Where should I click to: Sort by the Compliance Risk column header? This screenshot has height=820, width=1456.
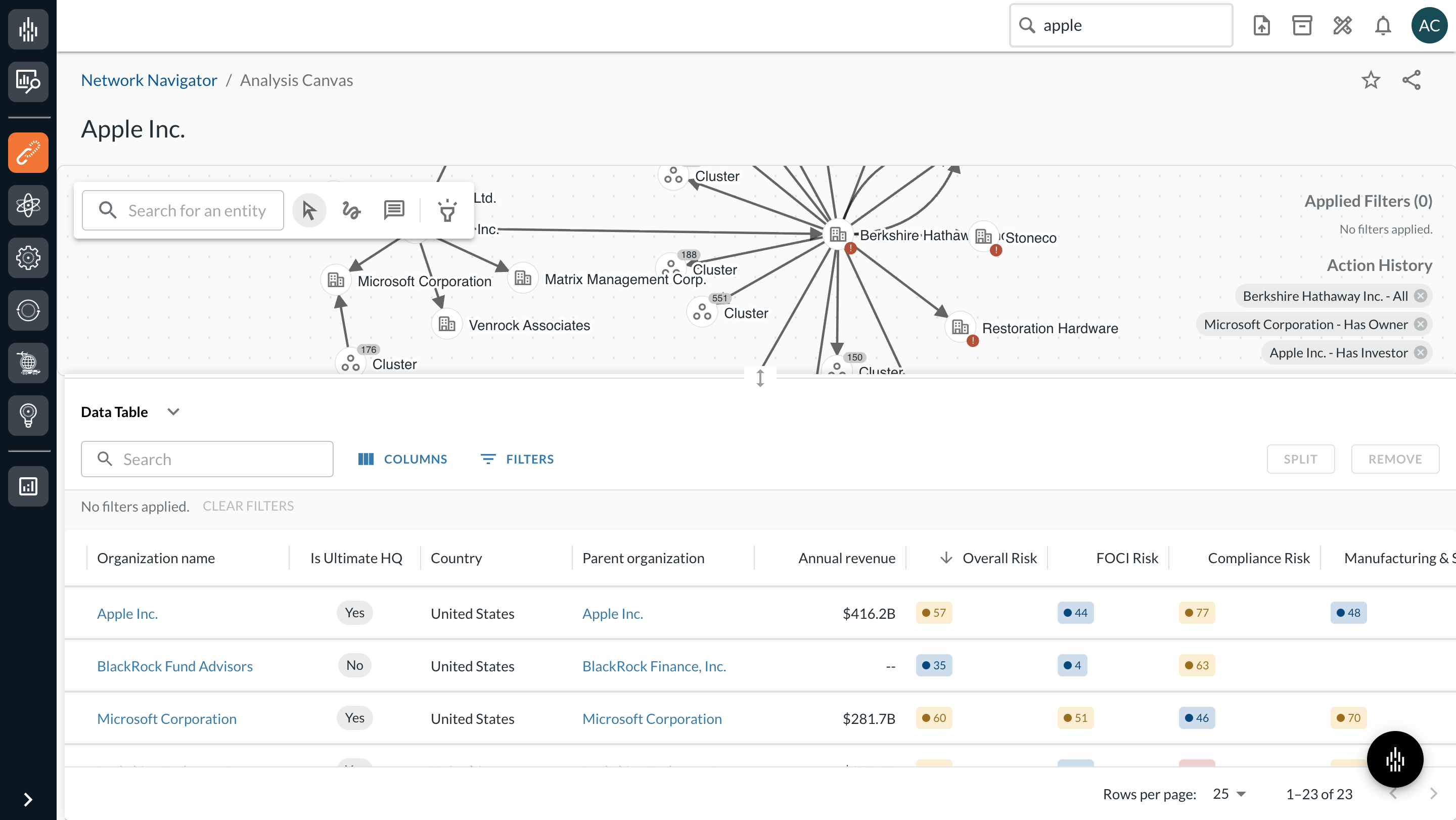pyautogui.click(x=1259, y=558)
